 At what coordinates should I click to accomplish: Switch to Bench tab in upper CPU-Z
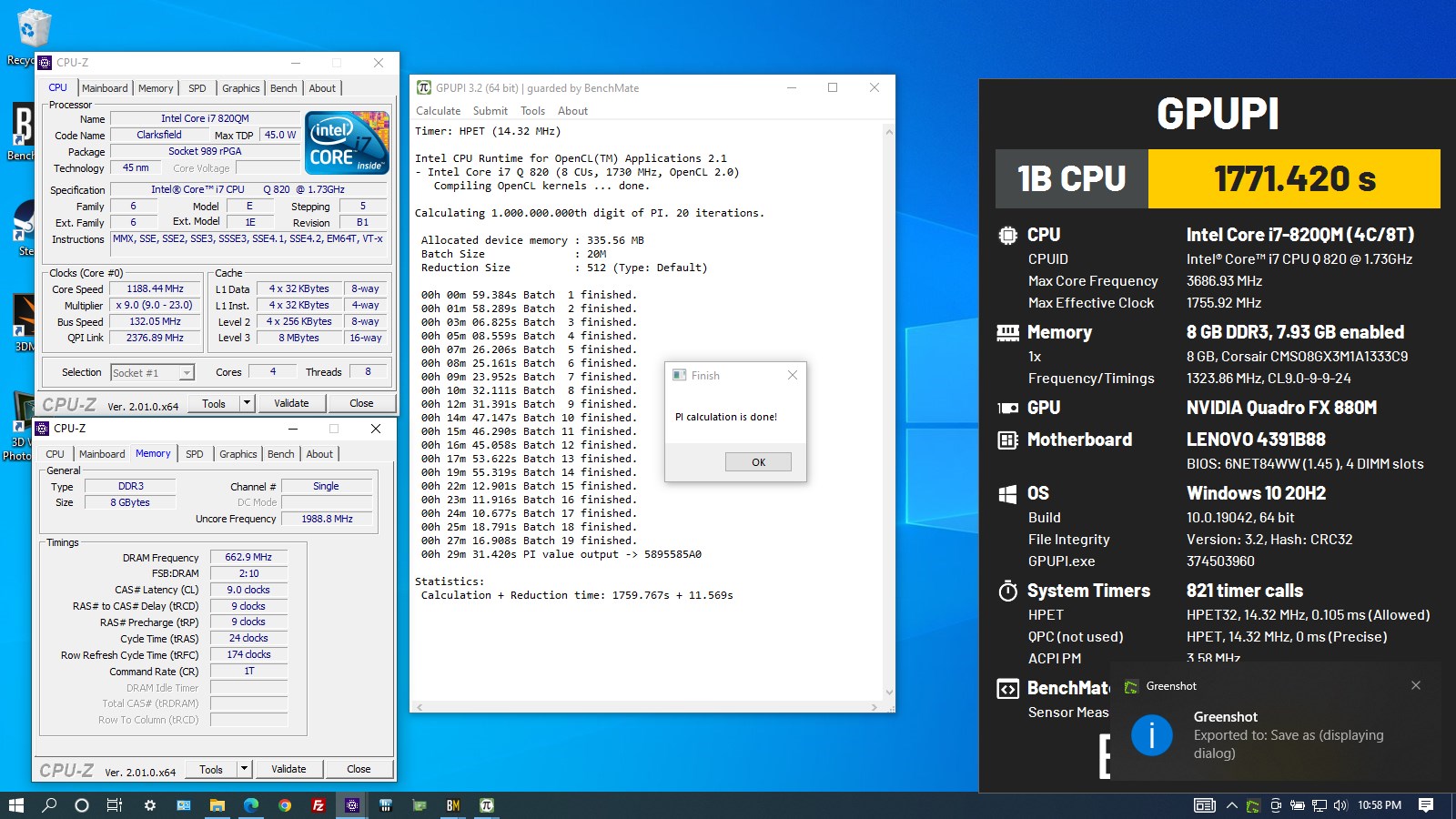(x=284, y=88)
